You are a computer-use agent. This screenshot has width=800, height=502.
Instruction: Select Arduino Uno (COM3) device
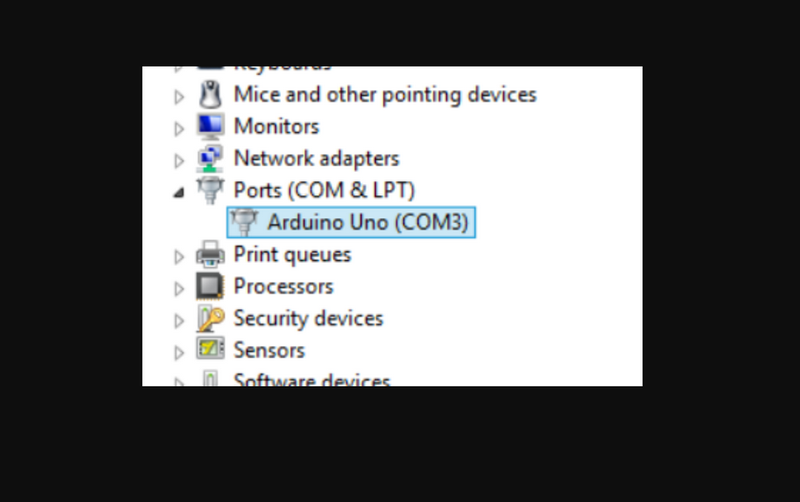click(x=368, y=222)
